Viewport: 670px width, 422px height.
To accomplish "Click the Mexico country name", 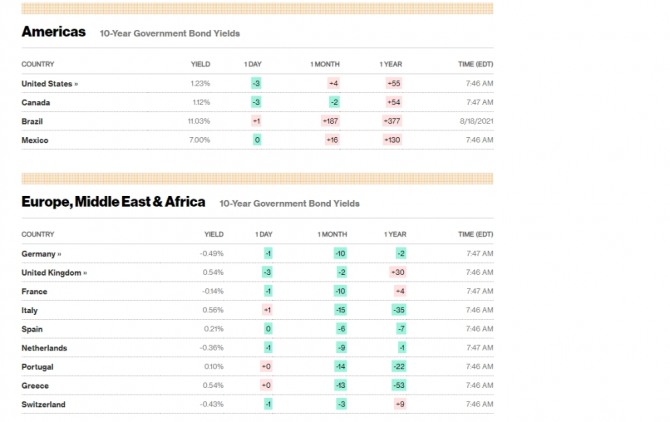I will coord(34,140).
